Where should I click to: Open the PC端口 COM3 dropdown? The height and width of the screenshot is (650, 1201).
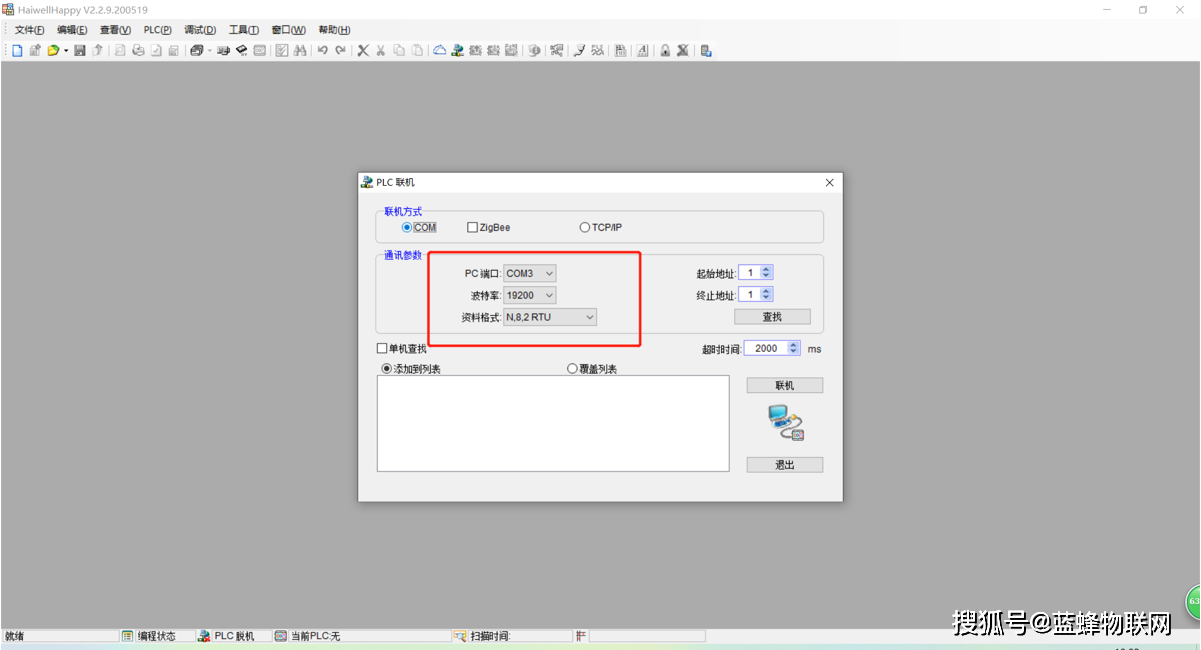[530, 273]
